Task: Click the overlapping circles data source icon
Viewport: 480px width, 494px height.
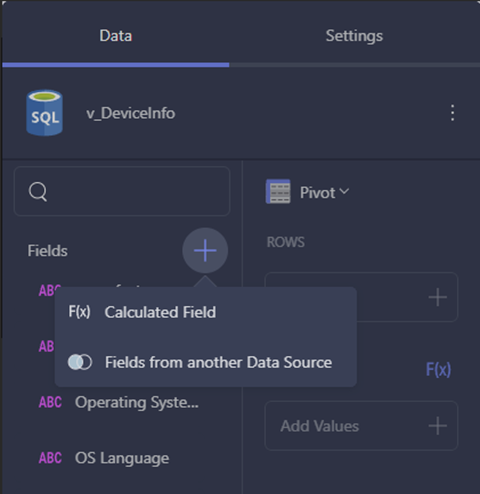Action: click(x=80, y=362)
